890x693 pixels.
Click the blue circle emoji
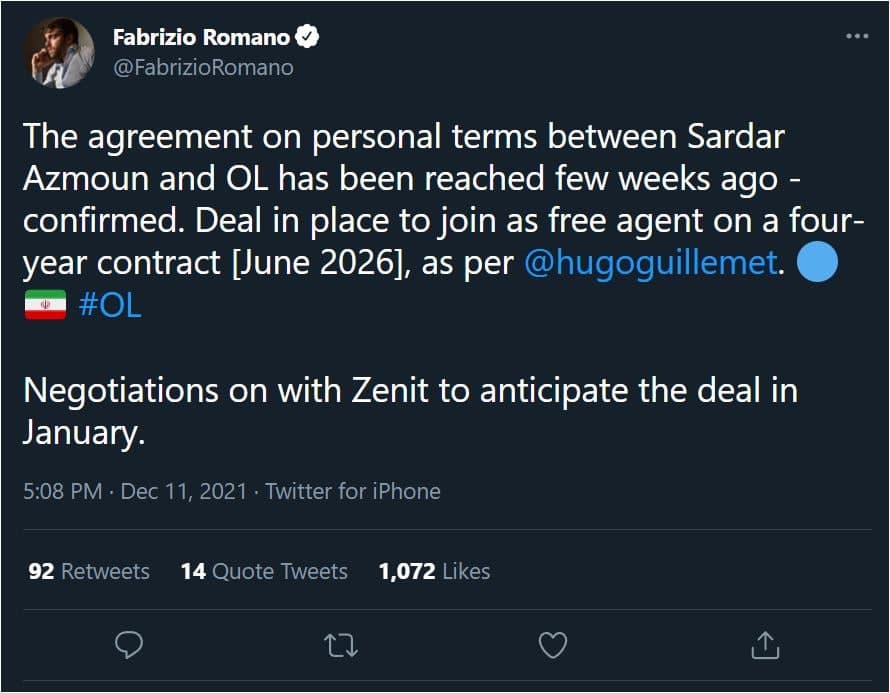[817, 263]
